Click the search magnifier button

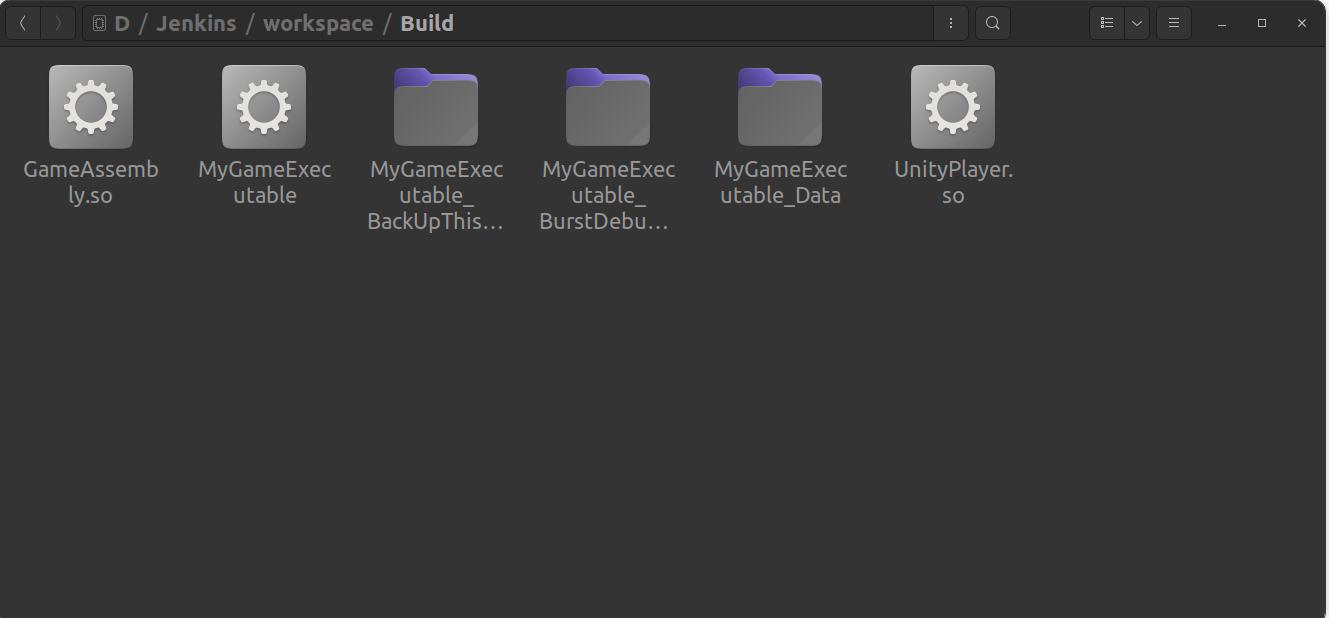[992, 23]
